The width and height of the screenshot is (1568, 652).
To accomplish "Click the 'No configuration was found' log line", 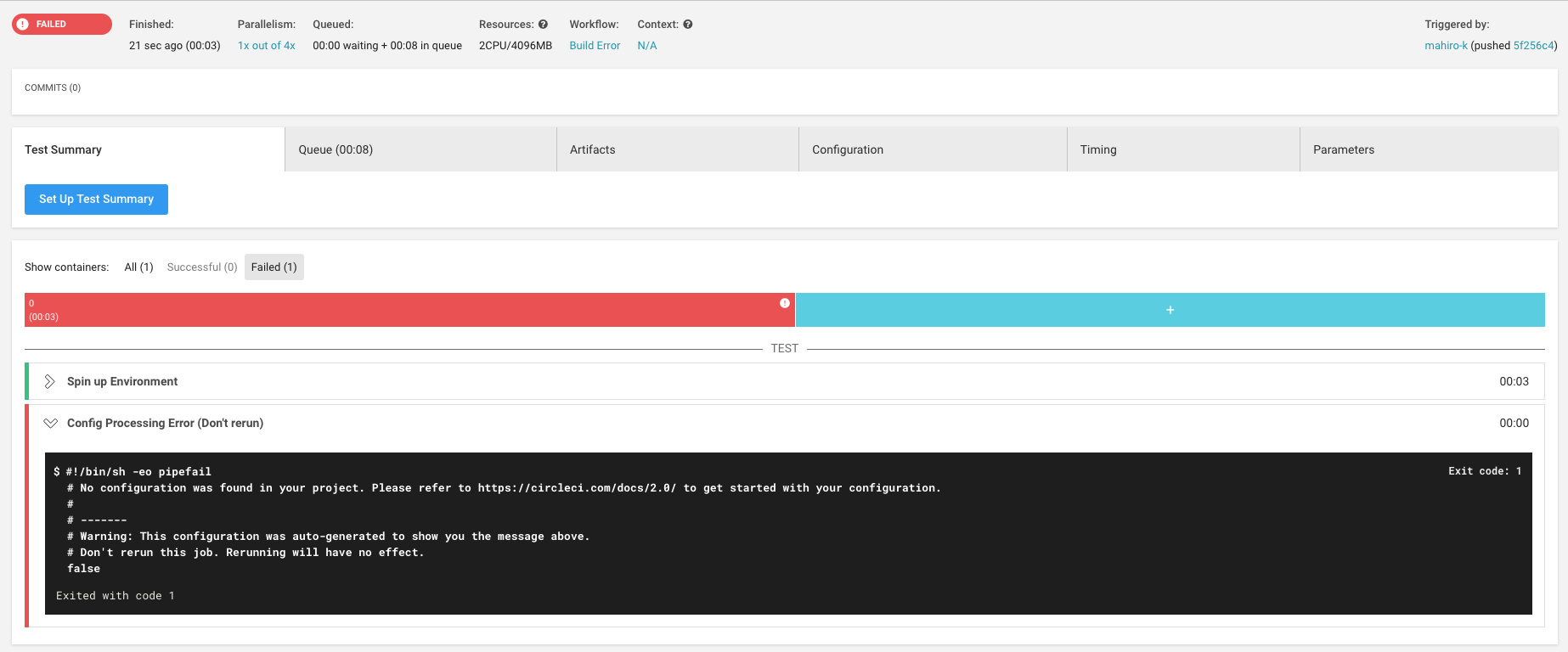I will (504, 488).
